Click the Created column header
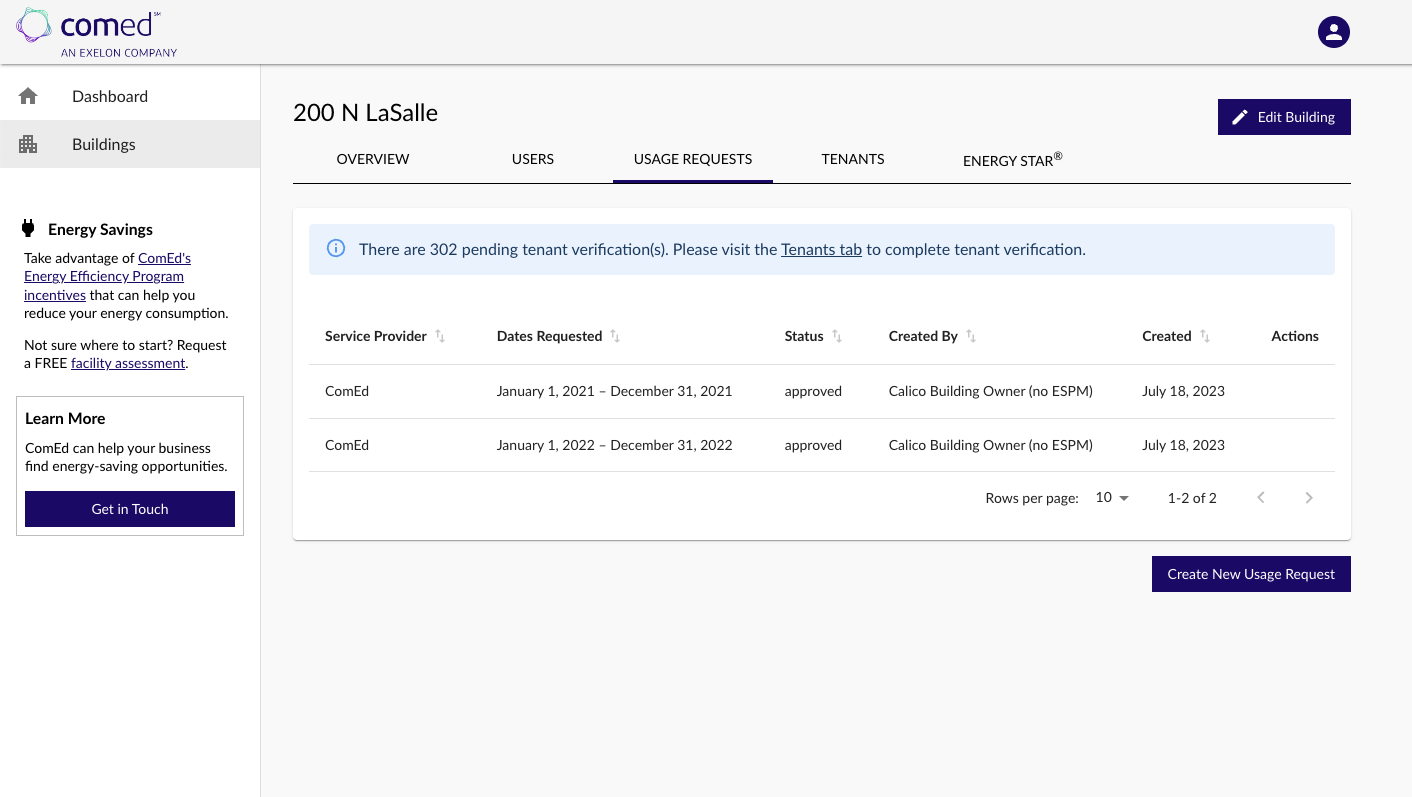Screen dimensions: 1412x797 click(x=1167, y=336)
